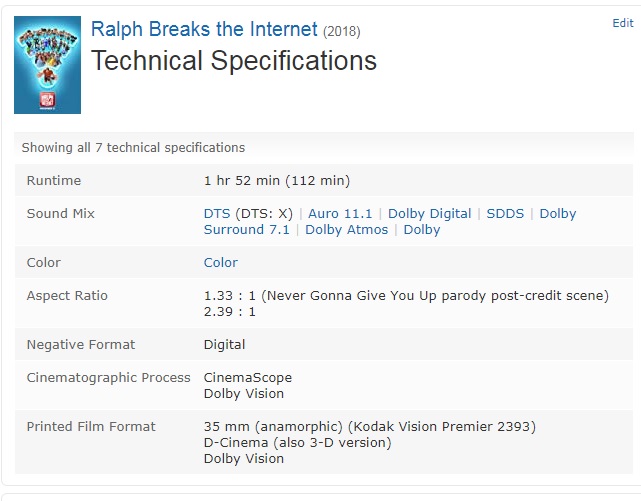
Task: Click the 'Showing all 7 technical specifications' text
Action: (x=133, y=148)
